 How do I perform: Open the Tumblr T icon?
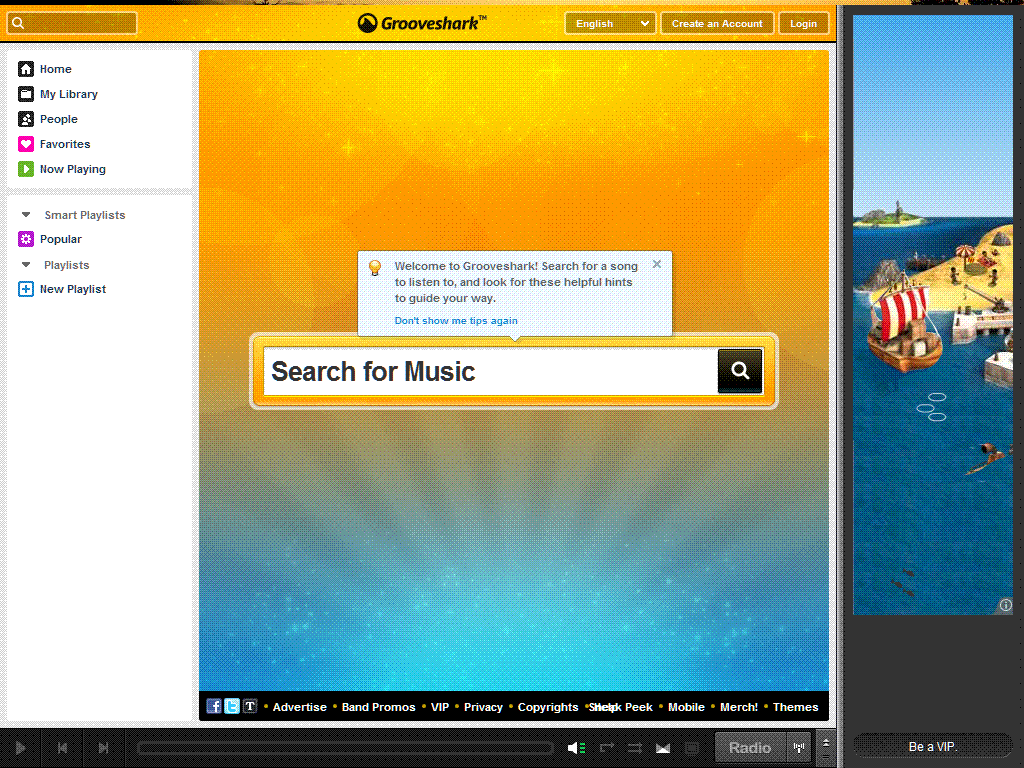(x=250, y=706)
